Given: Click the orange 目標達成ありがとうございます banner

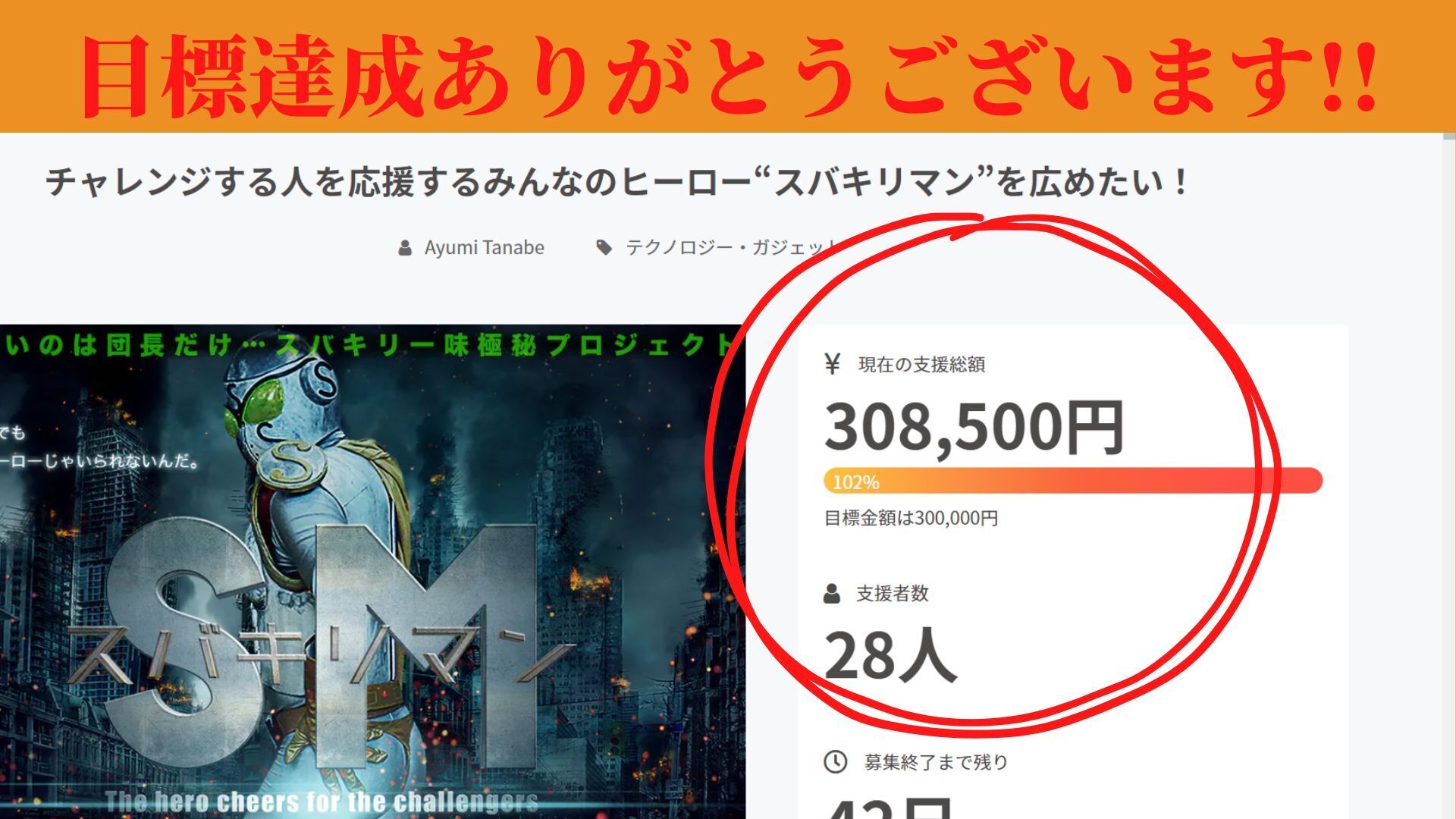Looking at the screenshot, I should pyautogui.click(x=728, y=66).
